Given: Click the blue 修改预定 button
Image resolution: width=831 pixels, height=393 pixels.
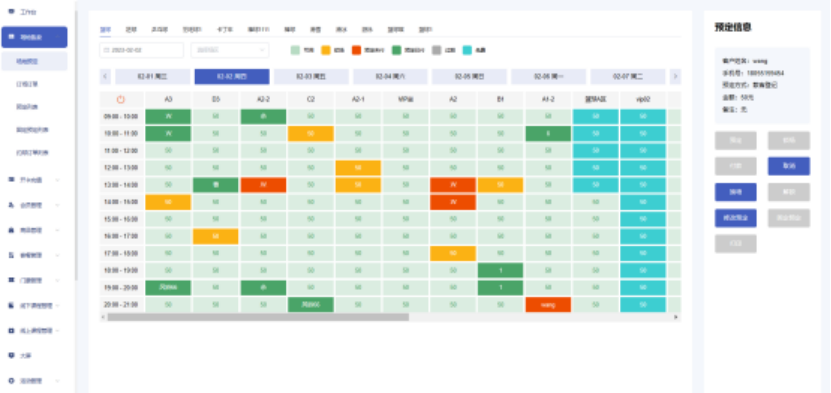Looking at the screenshot, I should [736, 218].
